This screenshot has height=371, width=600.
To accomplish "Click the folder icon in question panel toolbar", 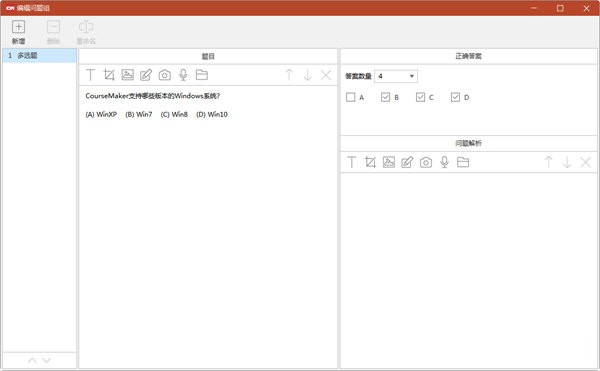I will pyautogui.click(x=202, y=75).
